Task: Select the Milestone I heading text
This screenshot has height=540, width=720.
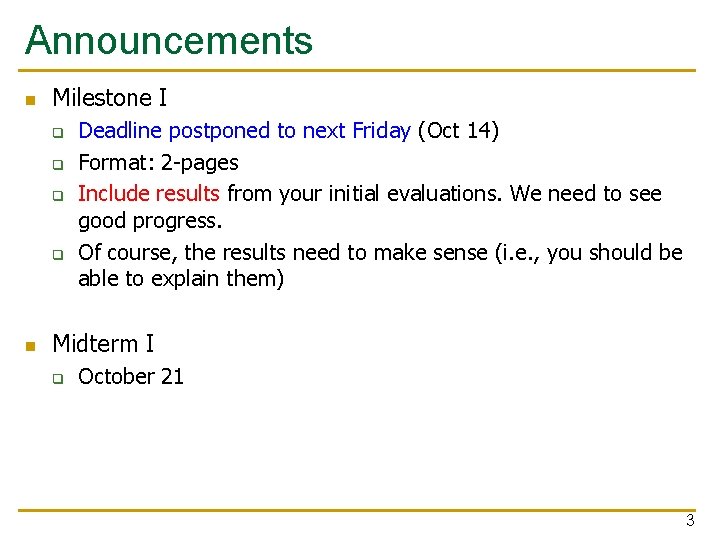Action: (x=109, y=97)
